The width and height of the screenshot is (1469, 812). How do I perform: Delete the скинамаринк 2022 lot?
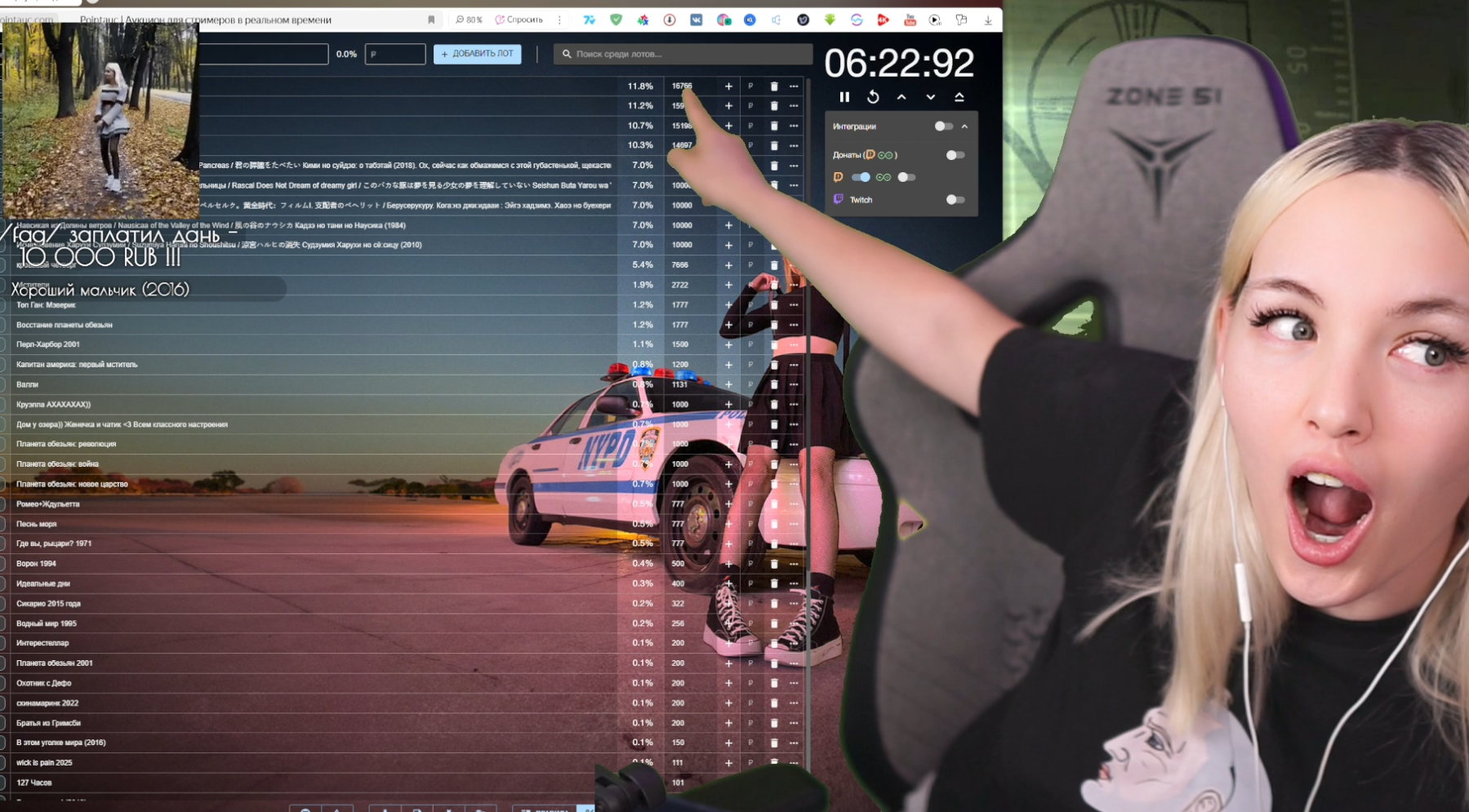(774, 703)
